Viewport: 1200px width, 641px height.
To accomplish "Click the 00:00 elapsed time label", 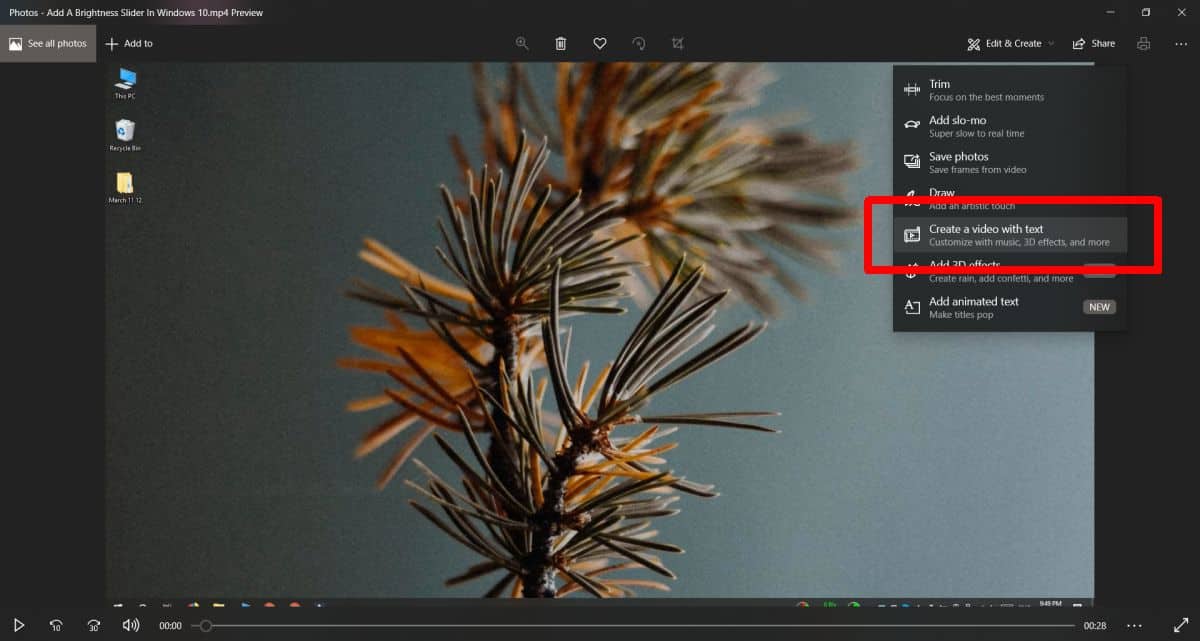I will pyautogui.click(x=171, y=626).
